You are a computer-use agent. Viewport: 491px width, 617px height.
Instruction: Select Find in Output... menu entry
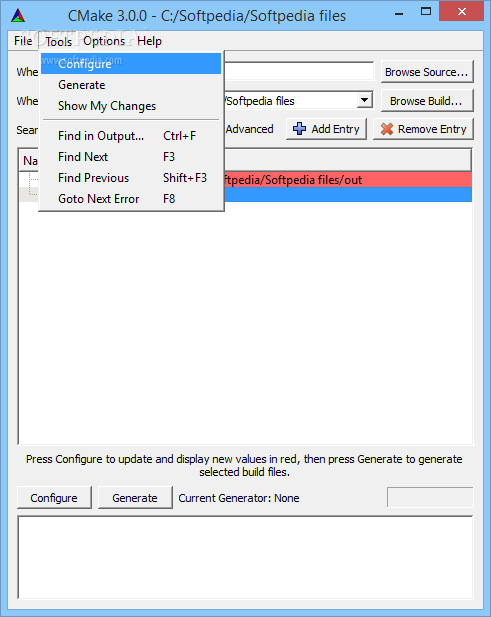point(131,136)
